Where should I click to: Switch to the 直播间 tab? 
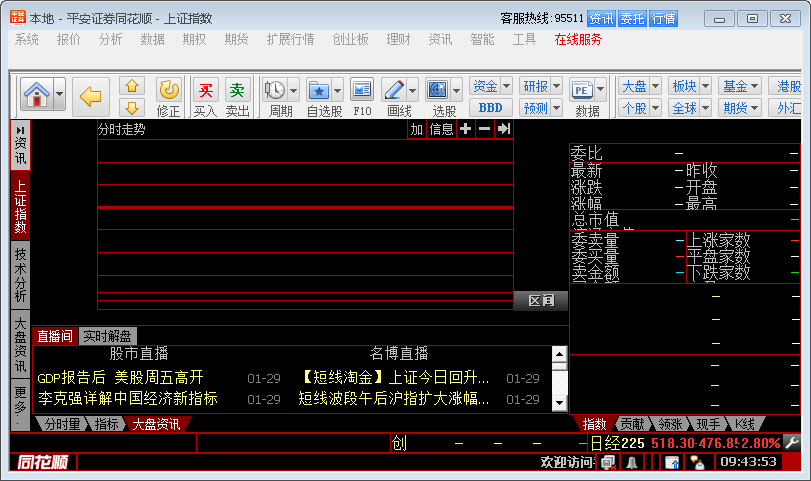[x=55, y=336]
